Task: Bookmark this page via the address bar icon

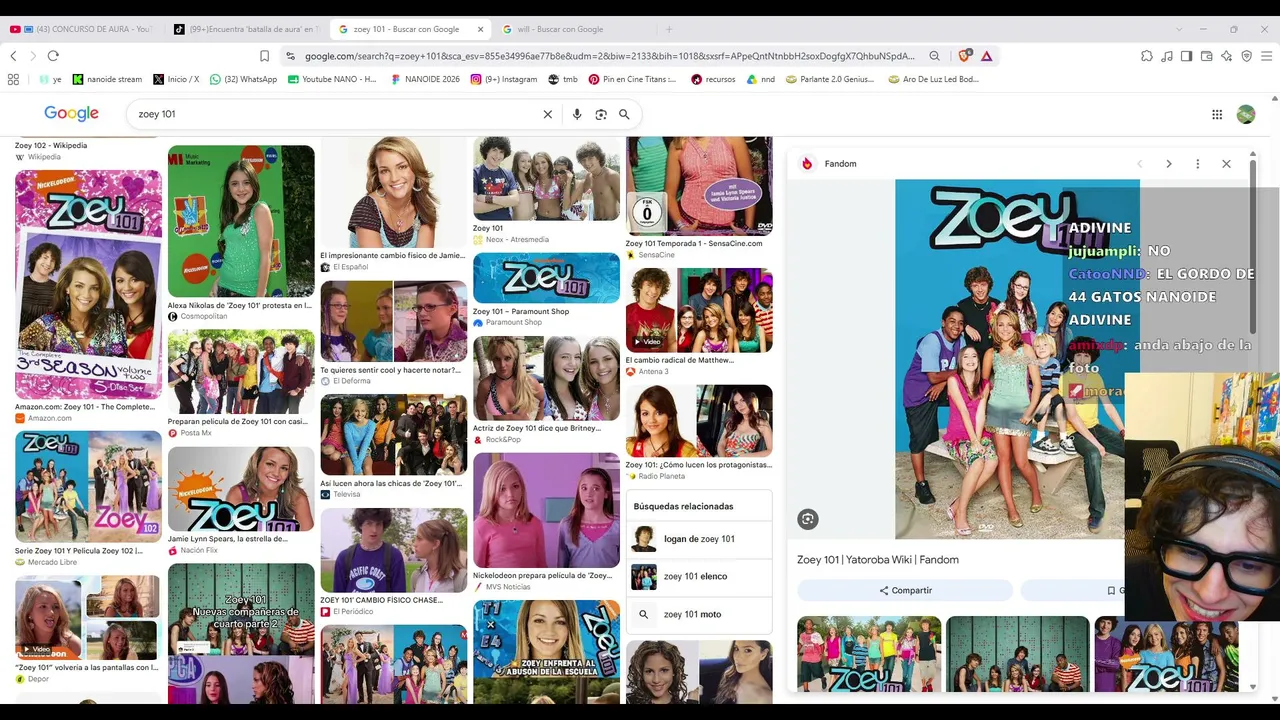Action: coord(264,56)
